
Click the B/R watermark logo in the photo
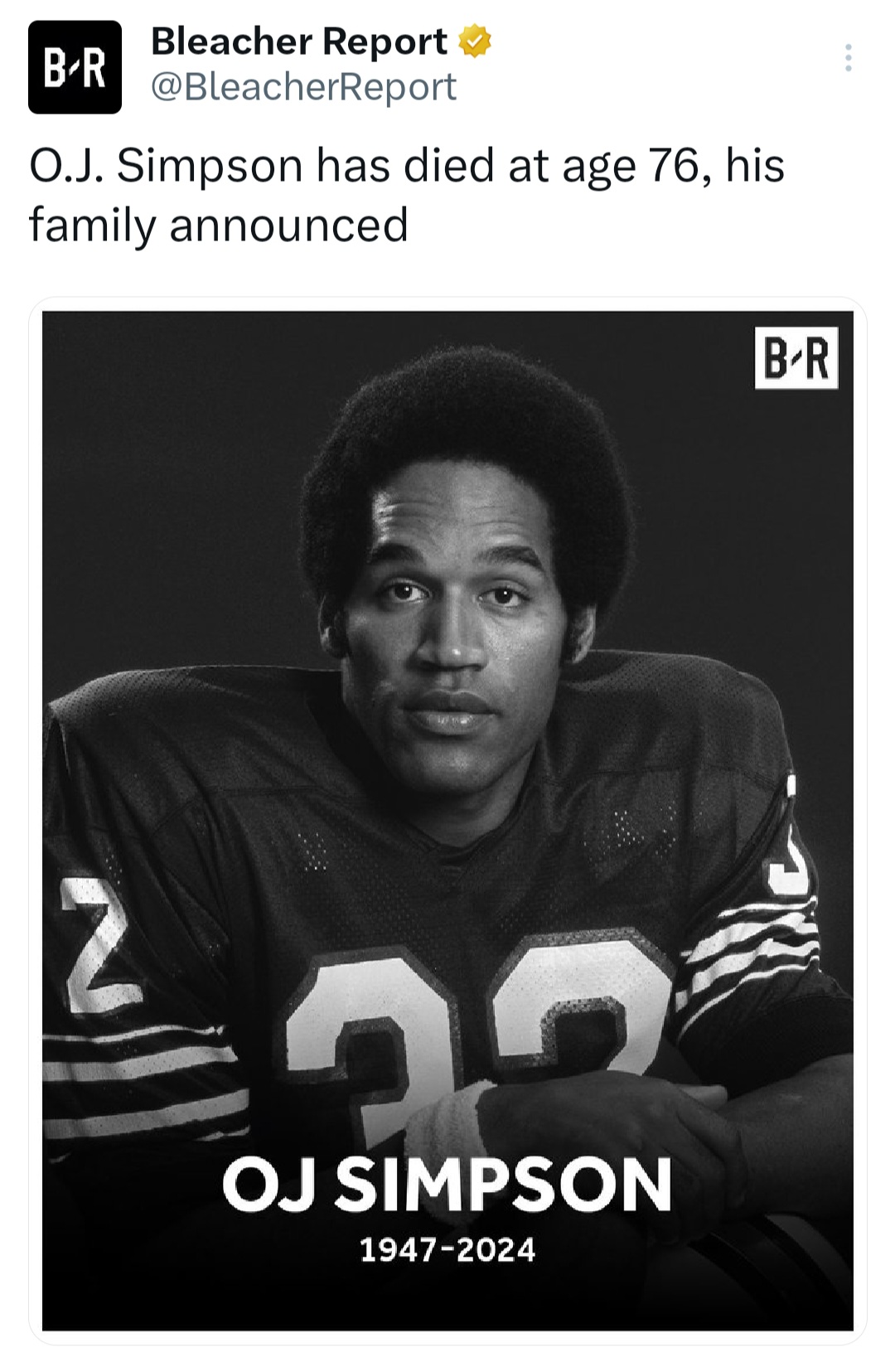tap(796, 358)
